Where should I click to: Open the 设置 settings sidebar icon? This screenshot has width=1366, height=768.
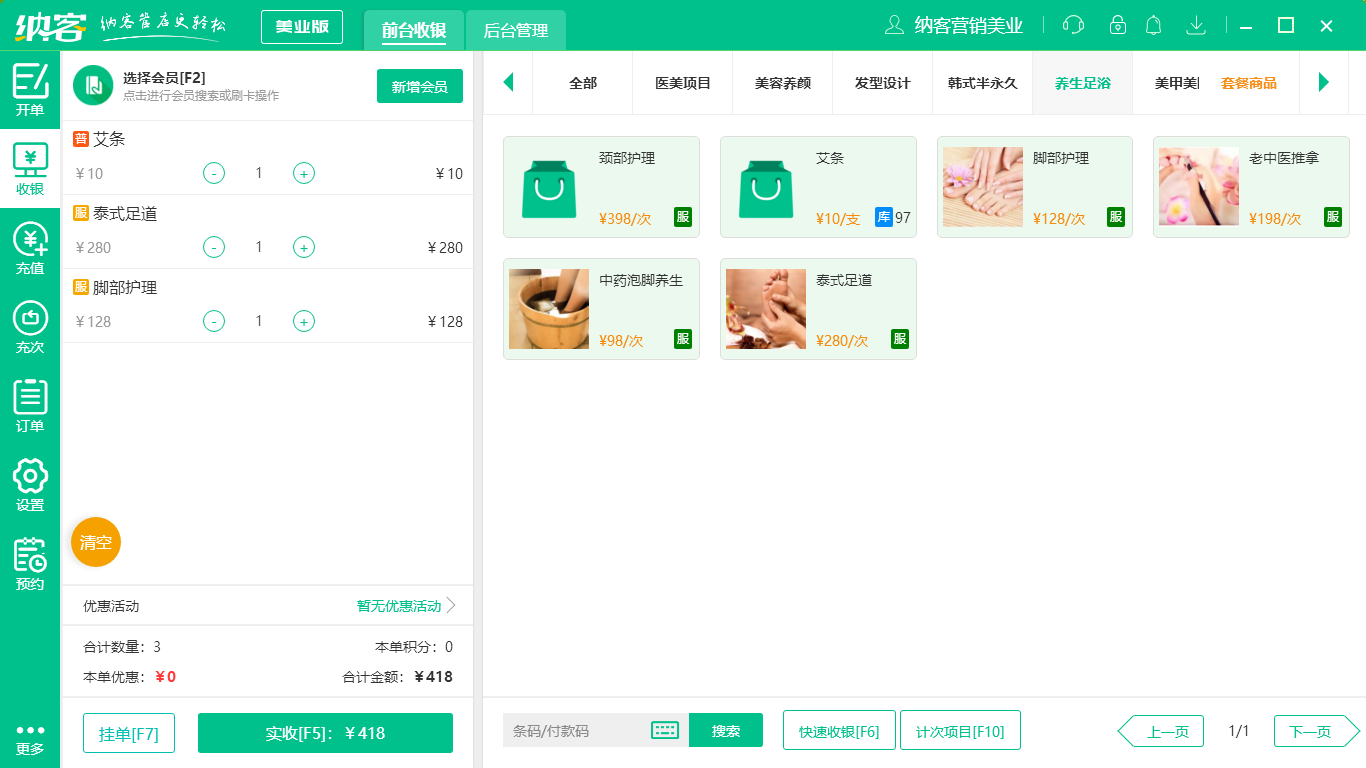pos(30,486)
